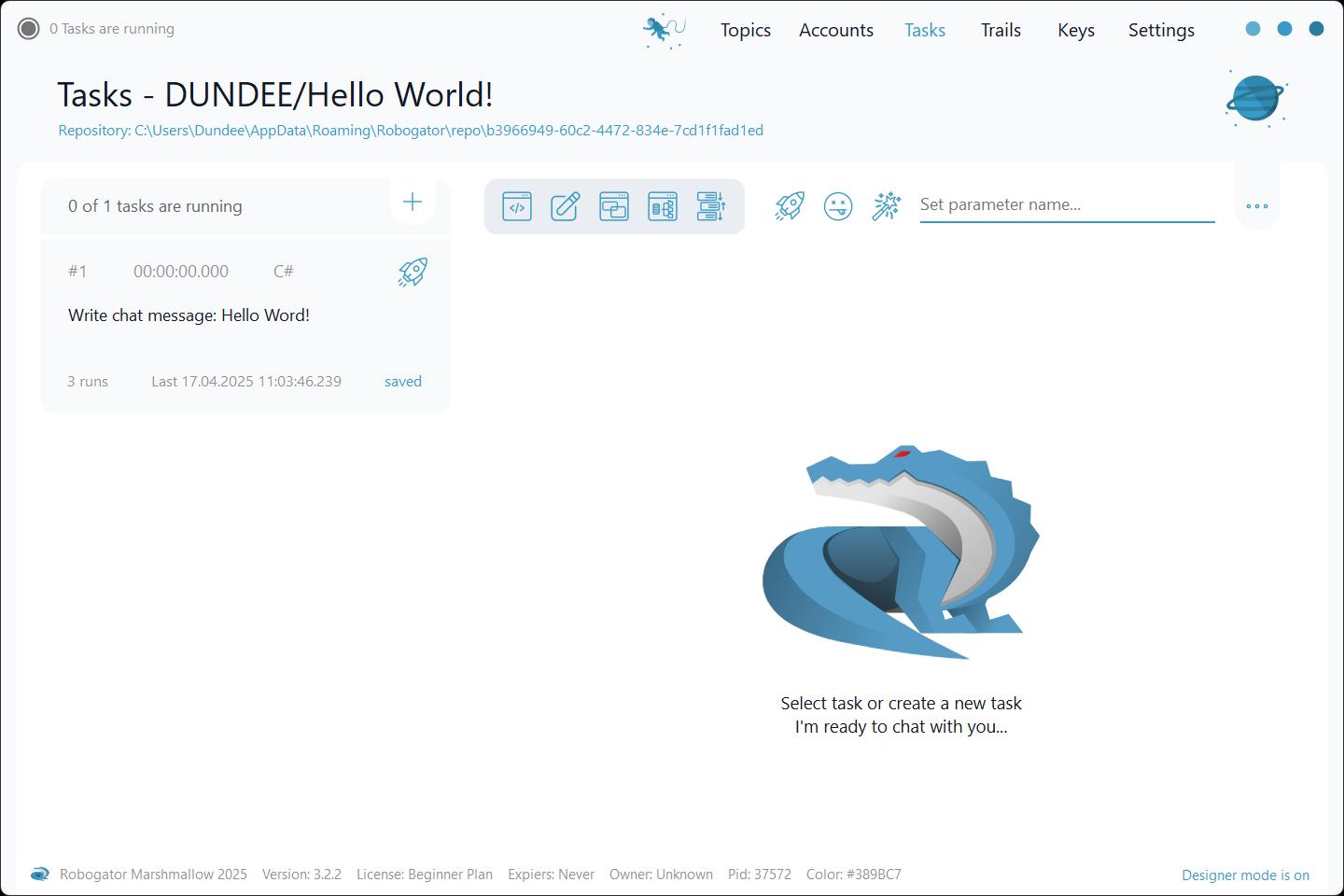Click the C# language label on task #1
This screenshot has height=896, width=1344.
point(284,272)
